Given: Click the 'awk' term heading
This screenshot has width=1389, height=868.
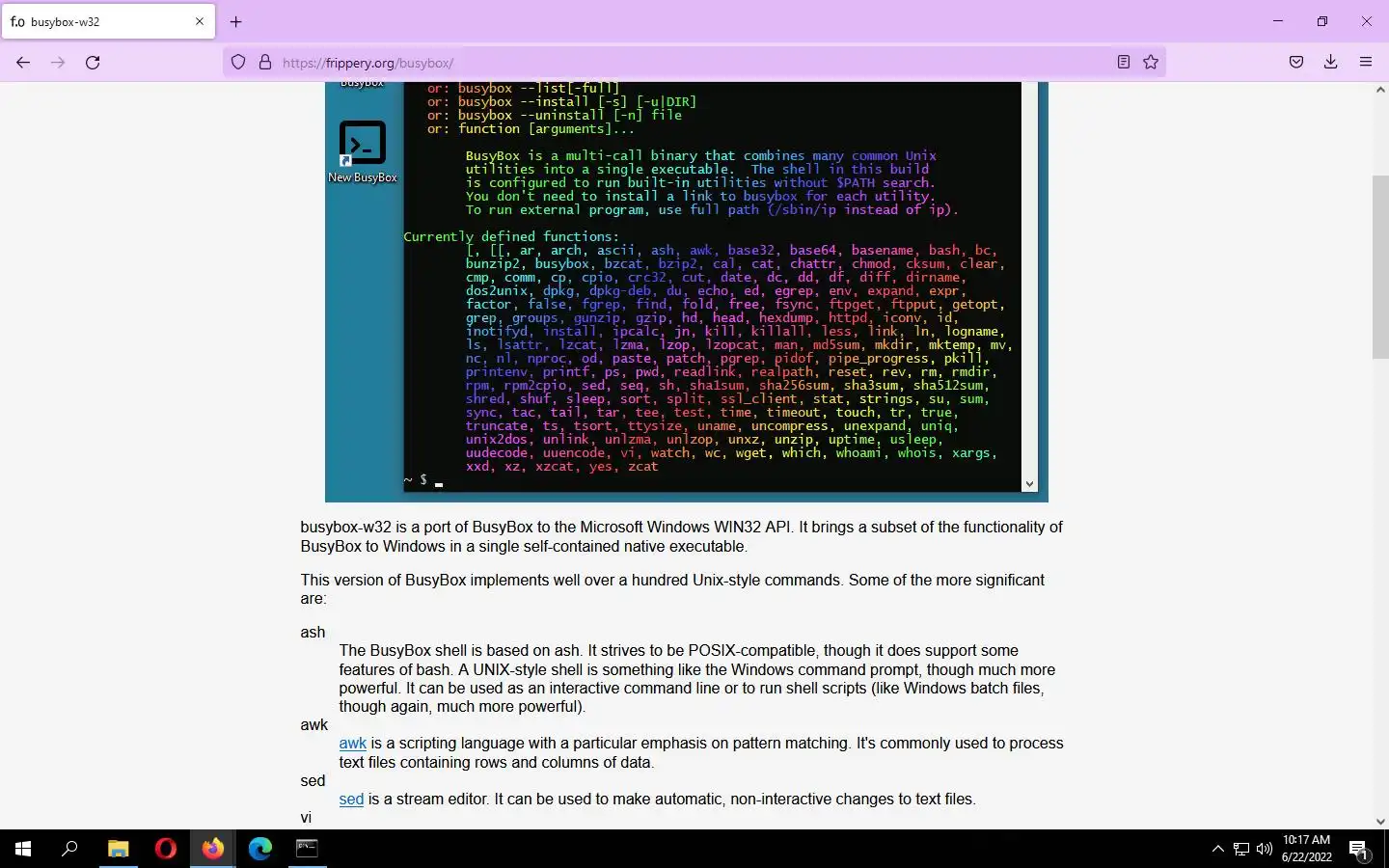Looking at the screenshot, I should point(314,725).
